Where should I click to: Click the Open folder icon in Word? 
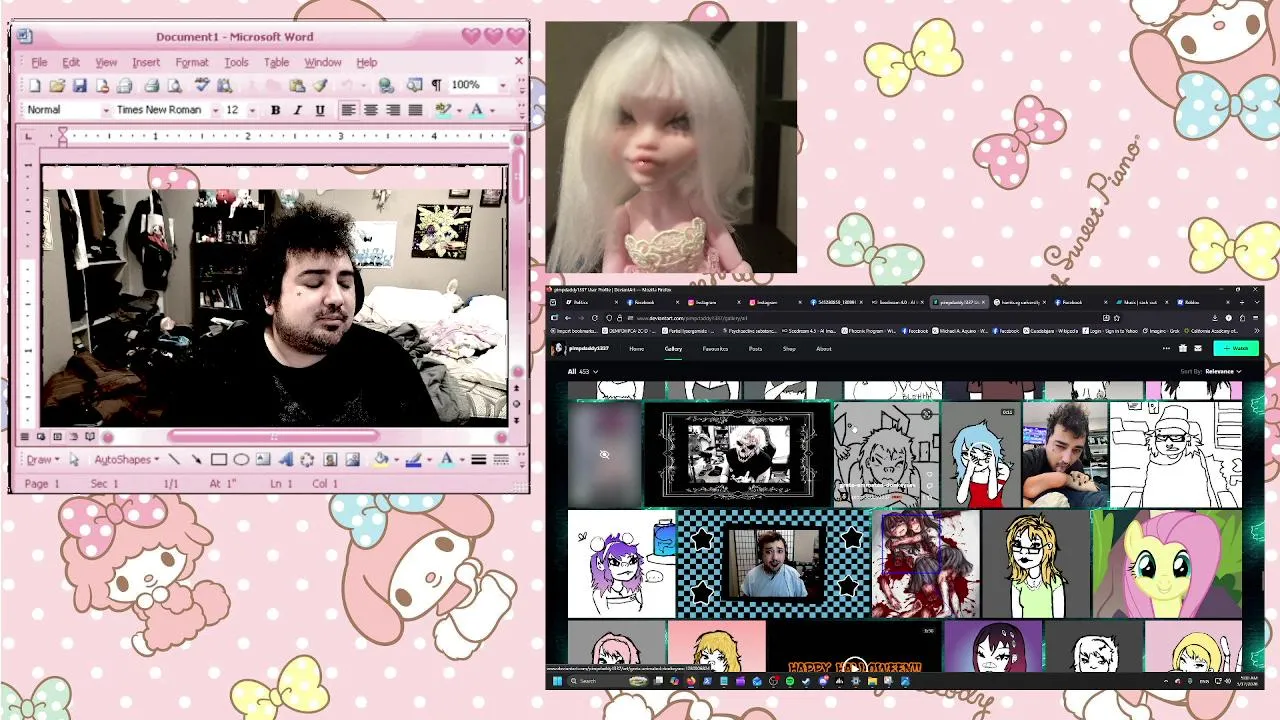(x=57, y=86)
